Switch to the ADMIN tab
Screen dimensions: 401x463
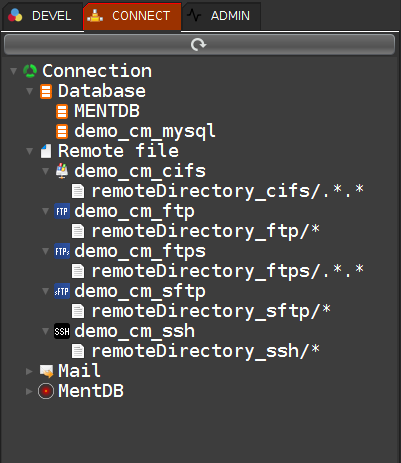coord(222,16)
